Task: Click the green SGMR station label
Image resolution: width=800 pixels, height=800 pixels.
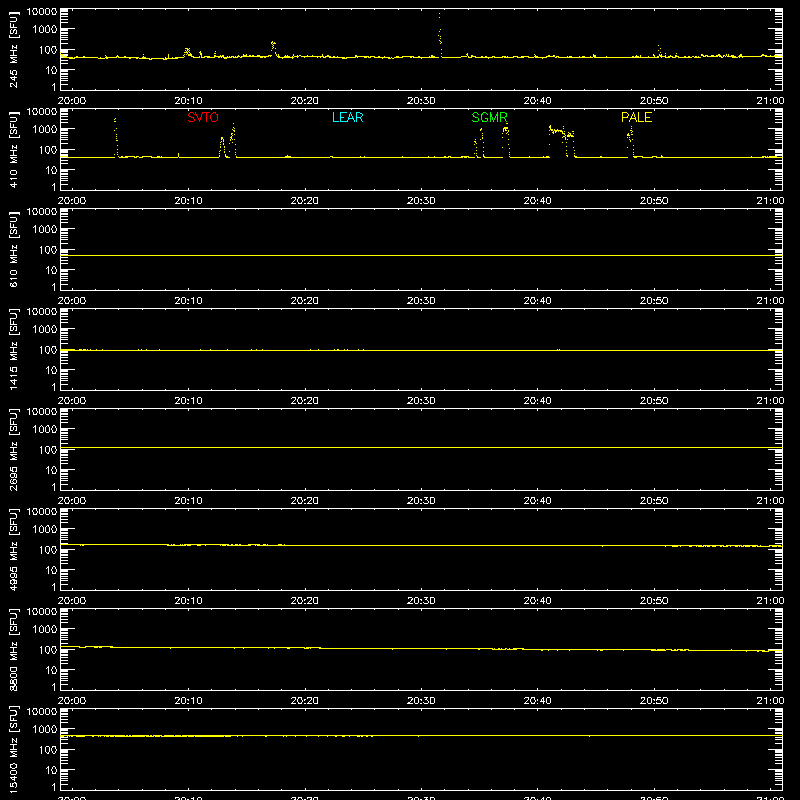Action: click(489, 117)
